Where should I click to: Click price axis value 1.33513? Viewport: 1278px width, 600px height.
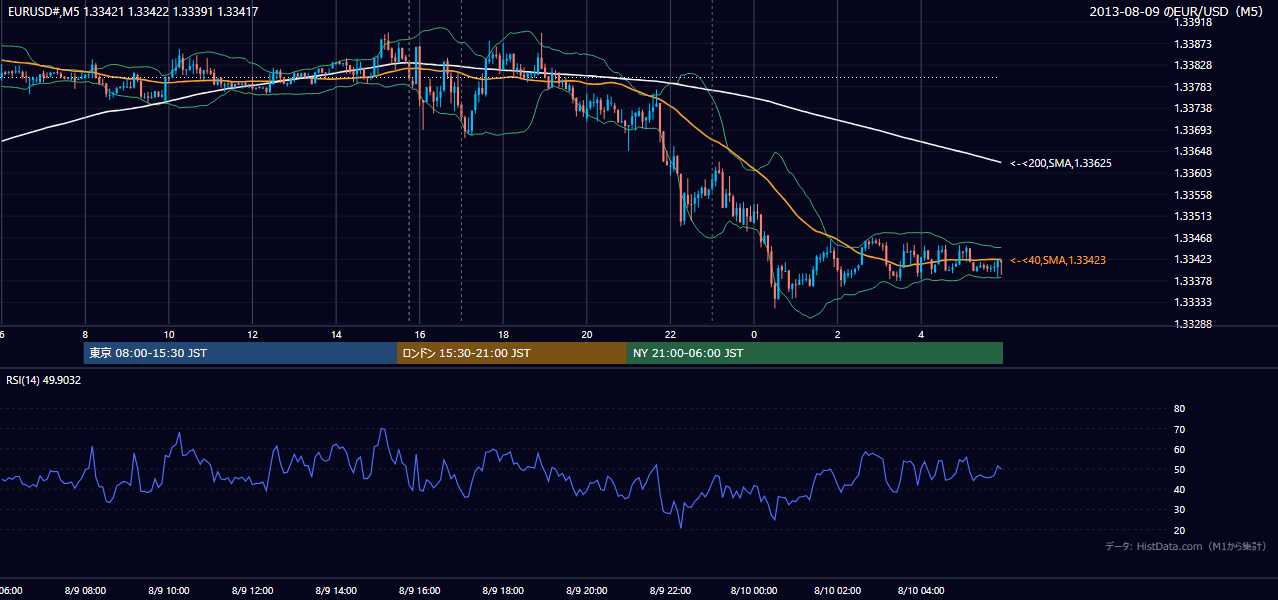click(x=1193, y=216)
